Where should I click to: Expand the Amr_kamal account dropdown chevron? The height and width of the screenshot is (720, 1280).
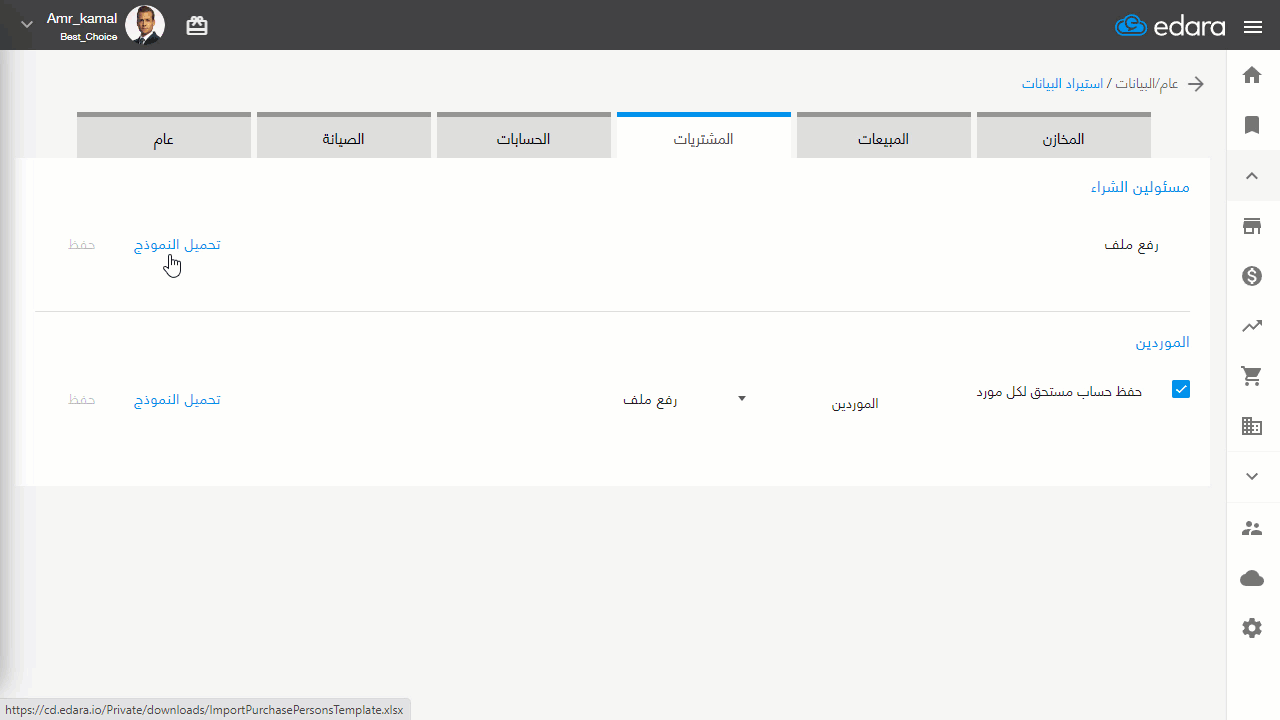[x=27, y=25]
